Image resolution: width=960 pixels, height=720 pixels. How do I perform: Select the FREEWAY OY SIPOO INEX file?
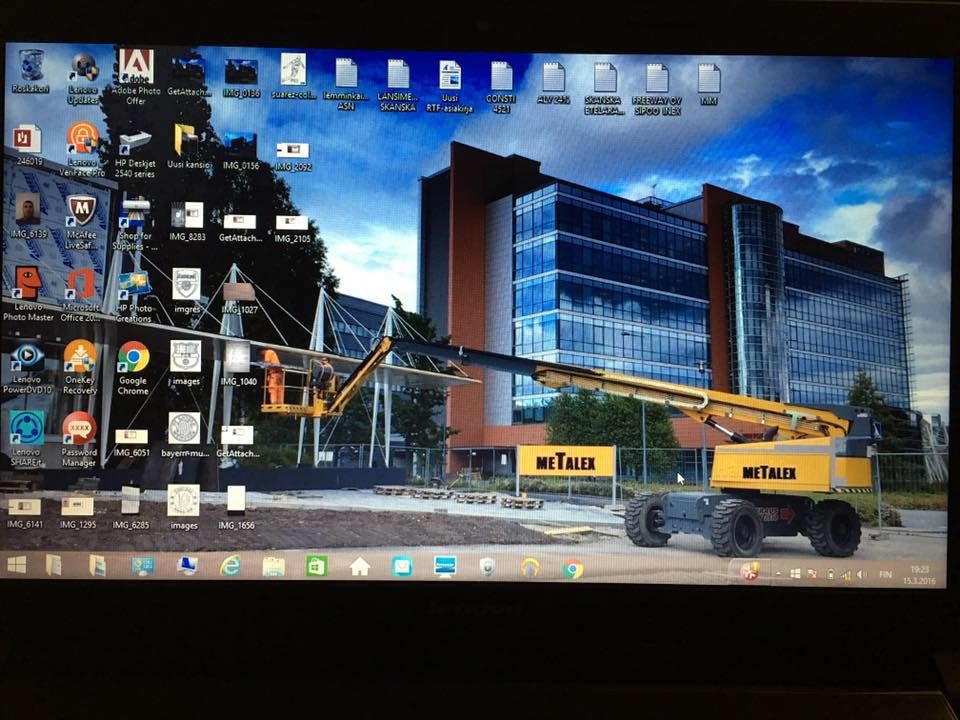click(x=657, y=89)
